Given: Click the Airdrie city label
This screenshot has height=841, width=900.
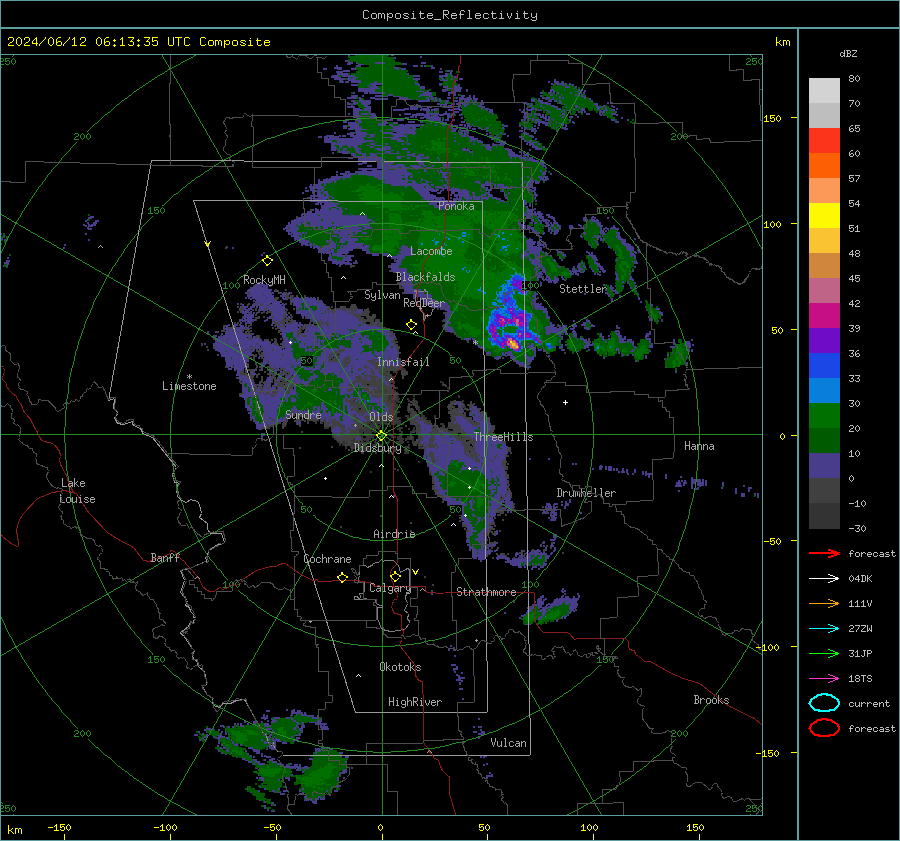Looking at the screenshot, I should (x=394, y=534).
